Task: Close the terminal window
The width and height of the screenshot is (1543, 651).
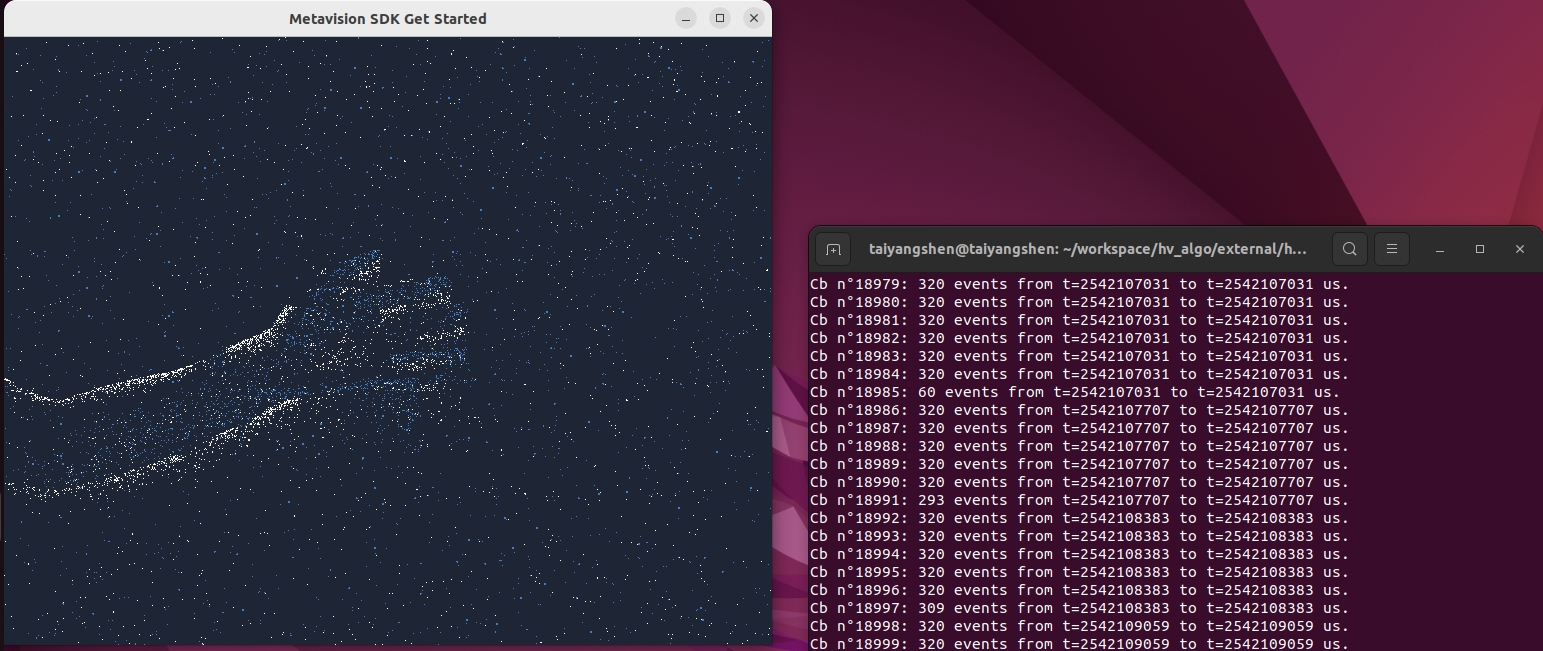Action: [x=1520, y=249]
